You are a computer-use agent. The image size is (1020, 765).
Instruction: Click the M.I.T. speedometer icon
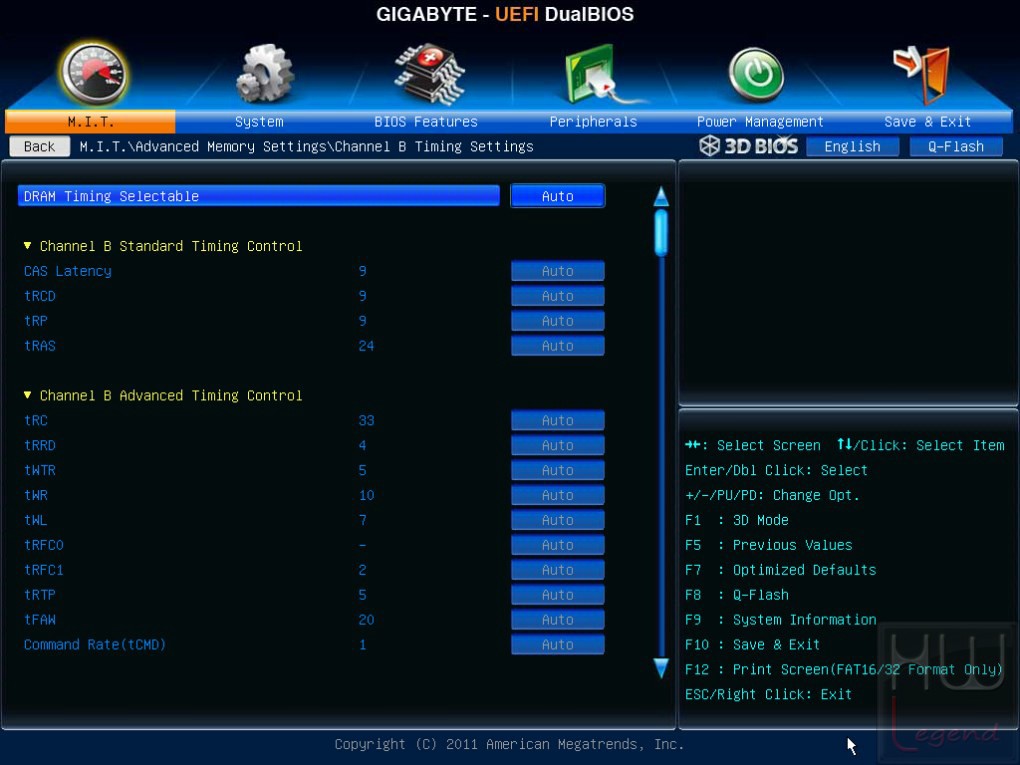94,73
